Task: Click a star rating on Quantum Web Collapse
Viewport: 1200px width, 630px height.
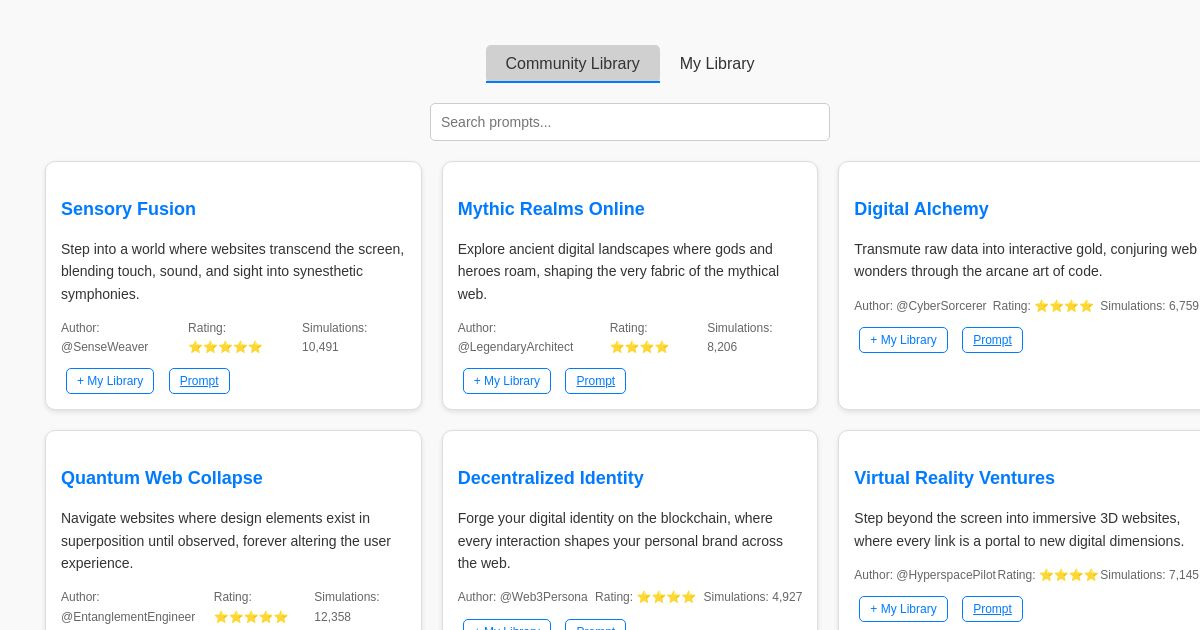Action: (251, 617)
